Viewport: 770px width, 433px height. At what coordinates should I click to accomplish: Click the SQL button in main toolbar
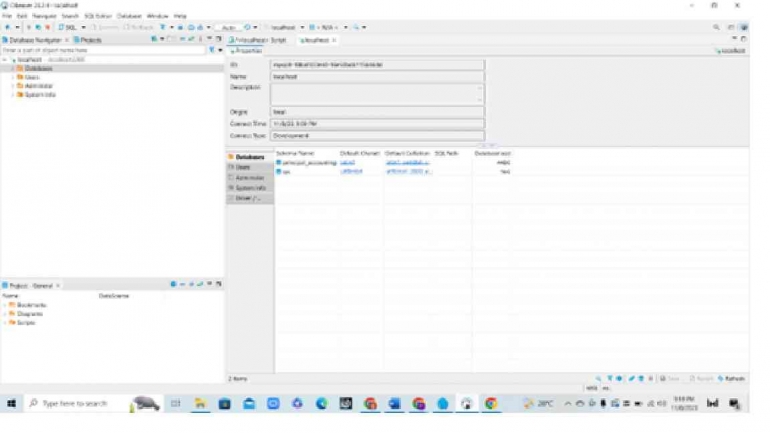point(68,27)
